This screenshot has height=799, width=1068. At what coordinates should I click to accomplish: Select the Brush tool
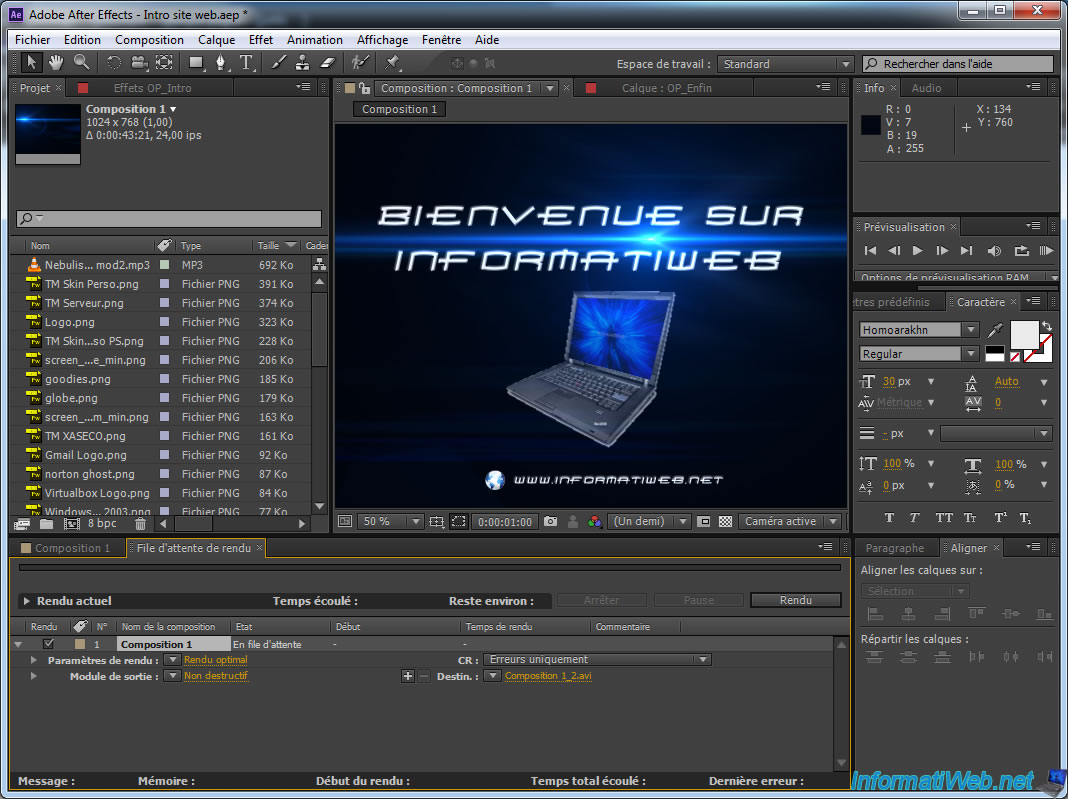(x=279, y=63)
